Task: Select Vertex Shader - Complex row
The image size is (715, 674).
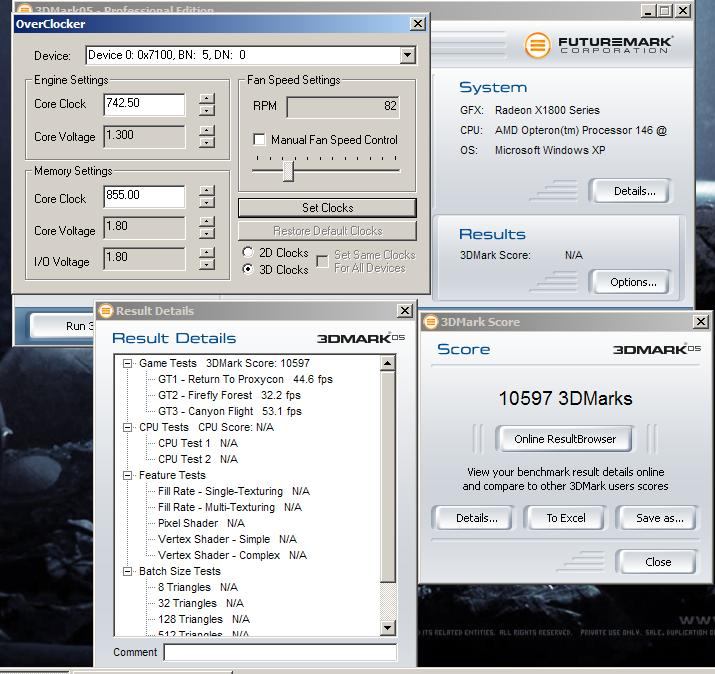Action: coord(233,555)
